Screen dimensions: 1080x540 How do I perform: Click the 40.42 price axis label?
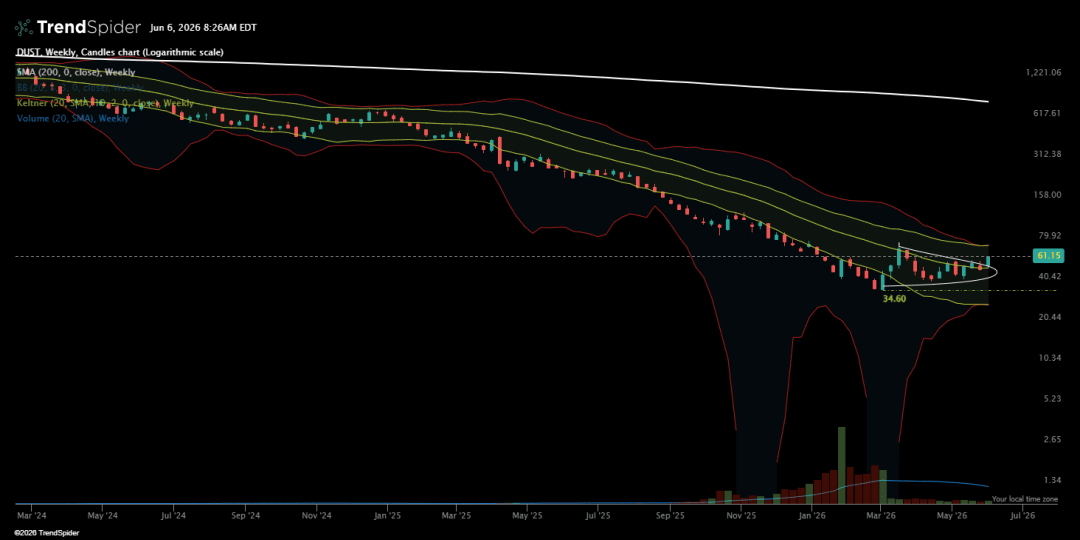(1049, 276)
